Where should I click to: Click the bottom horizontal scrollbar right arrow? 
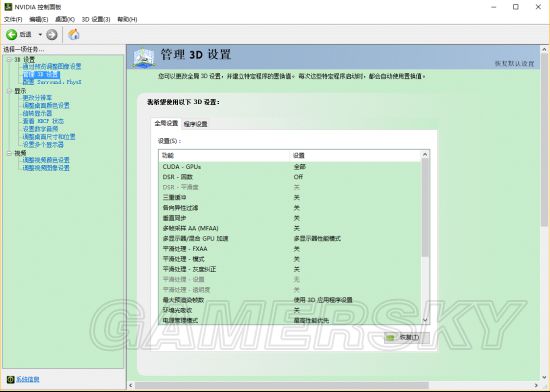click(536, 385)
